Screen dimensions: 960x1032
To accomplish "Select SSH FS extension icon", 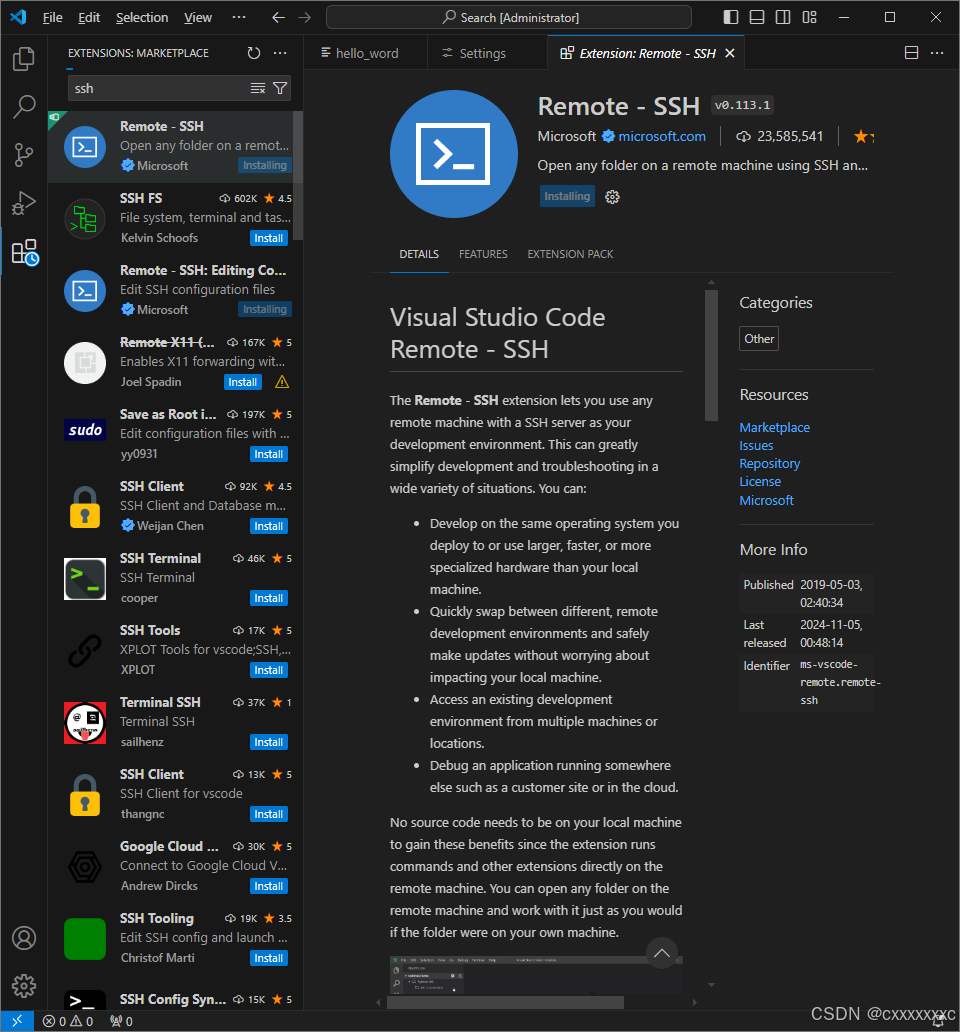I will point(85,219).
